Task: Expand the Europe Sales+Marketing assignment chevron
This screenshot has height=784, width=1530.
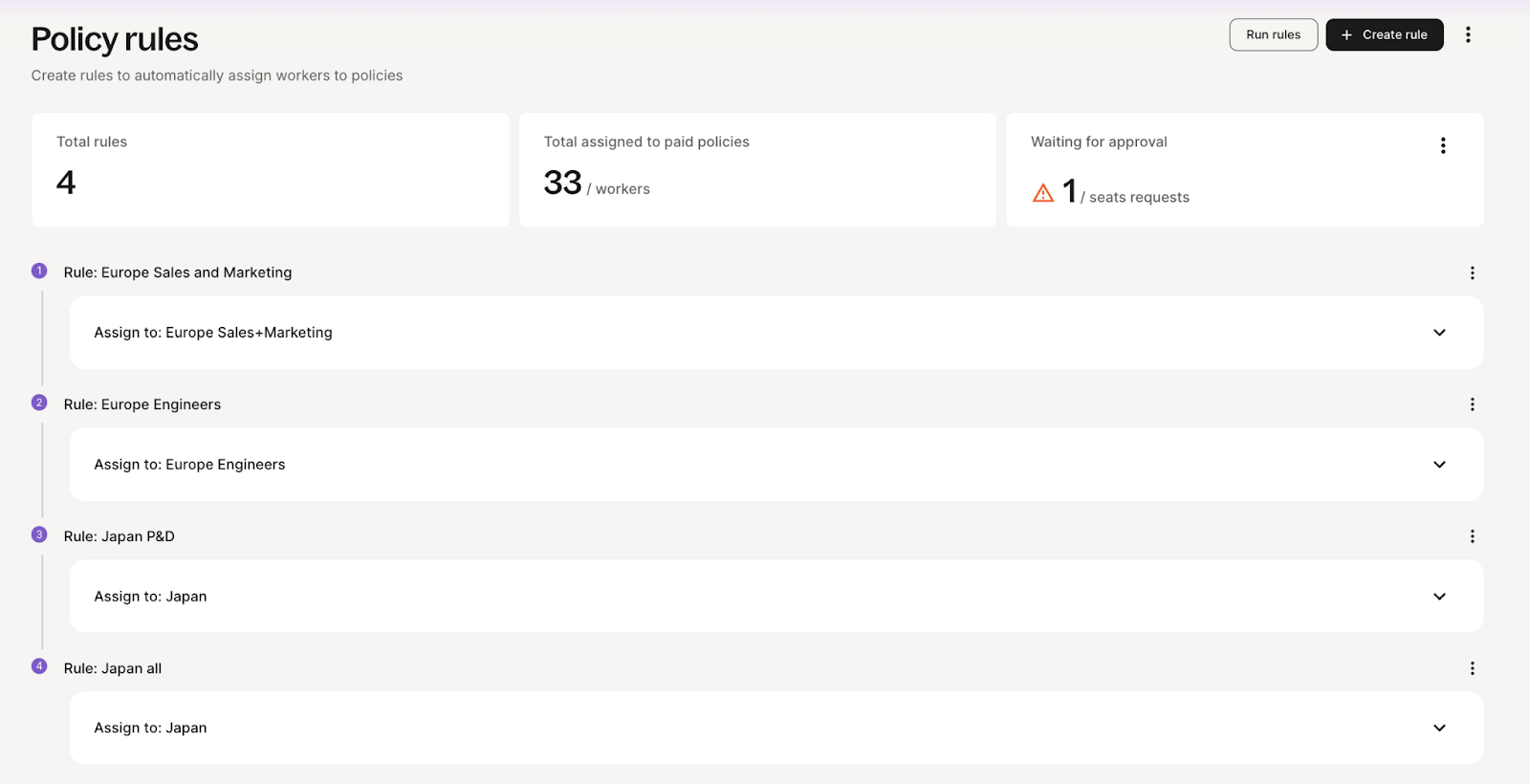Action: (x=1439, y=333)
